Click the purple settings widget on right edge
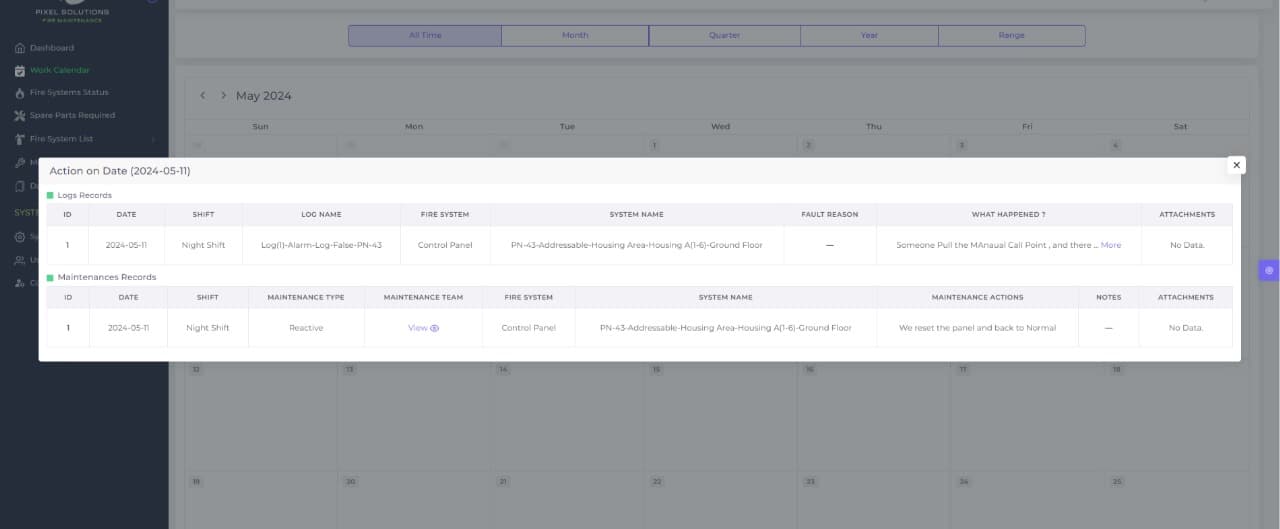Screen dimensions: 1280x529 pos(1269,270)
